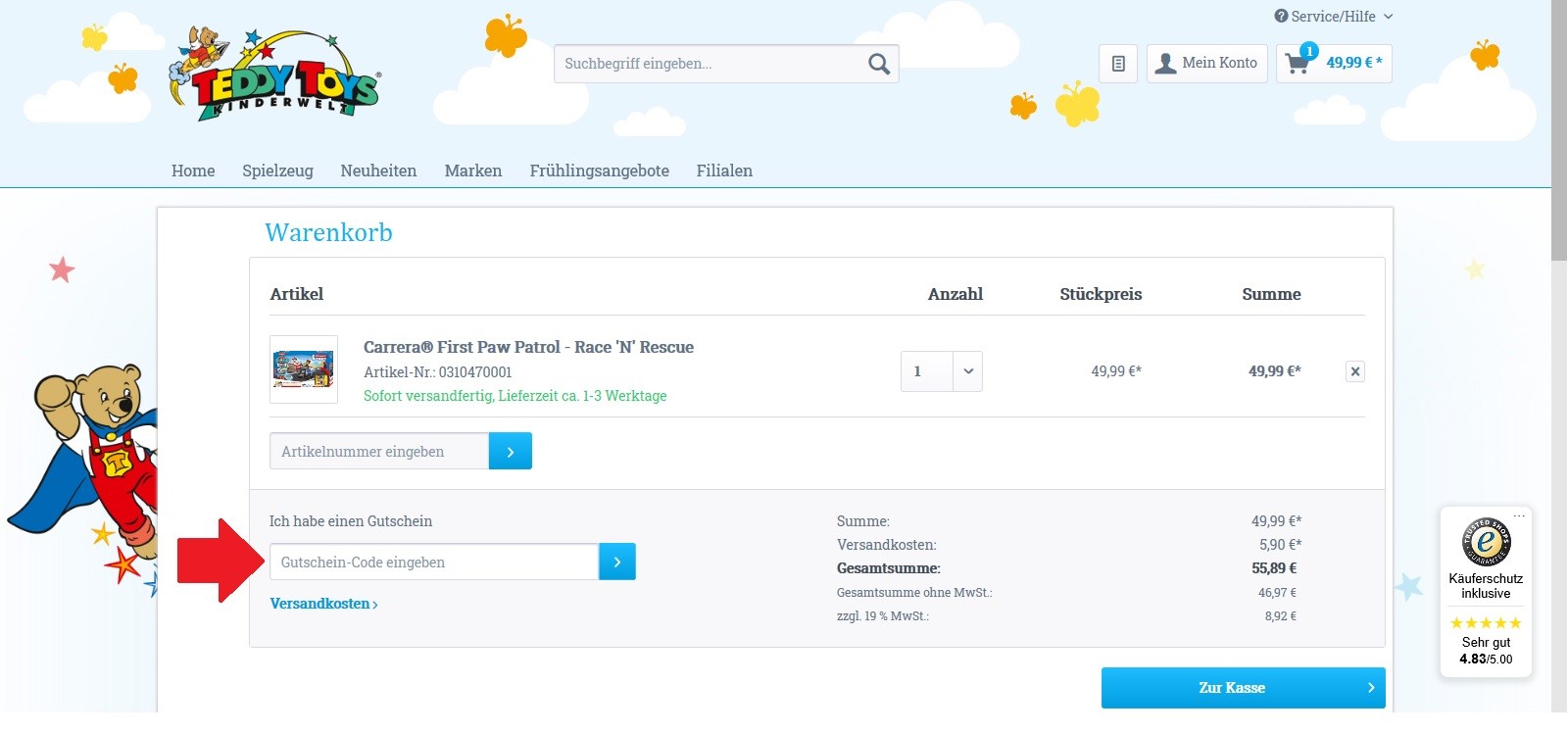Click the five star rating in Trusted Shops badge
The height and width of the screenshot is (734, 1568).
(1486, 623)
